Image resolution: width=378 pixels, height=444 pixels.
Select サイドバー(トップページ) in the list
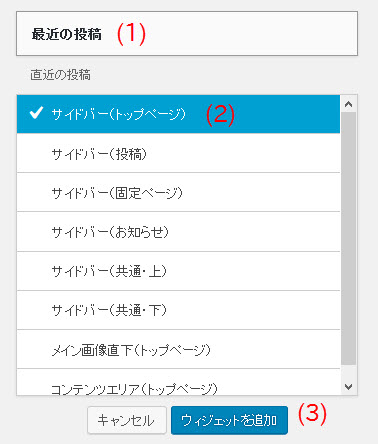178,114
